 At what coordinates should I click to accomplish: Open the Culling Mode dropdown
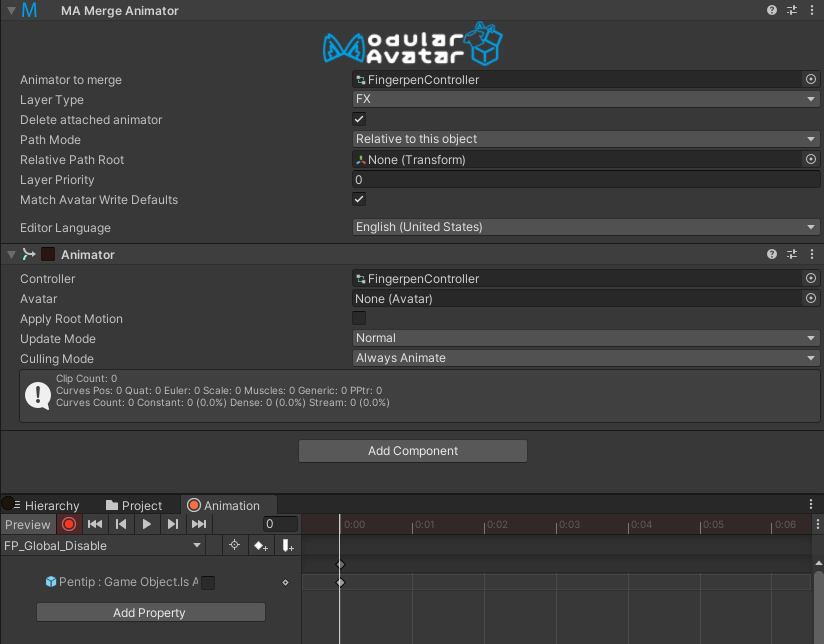tap(586, 357)
